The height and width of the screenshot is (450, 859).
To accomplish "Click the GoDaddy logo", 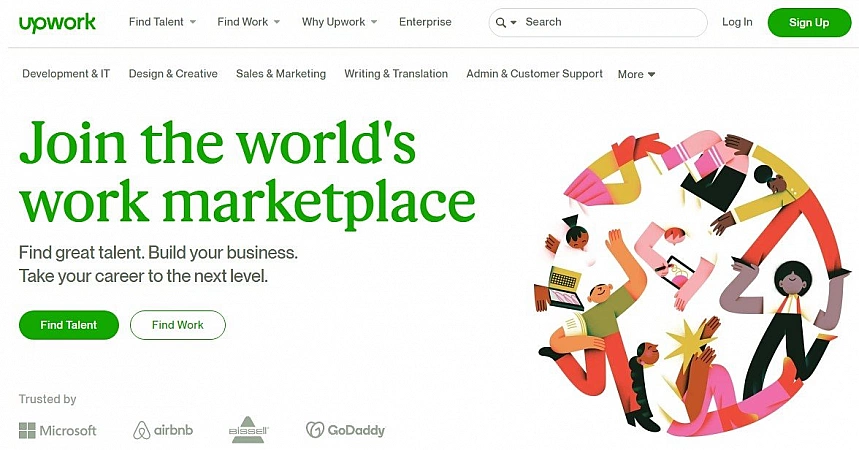I will pos(345,430).
